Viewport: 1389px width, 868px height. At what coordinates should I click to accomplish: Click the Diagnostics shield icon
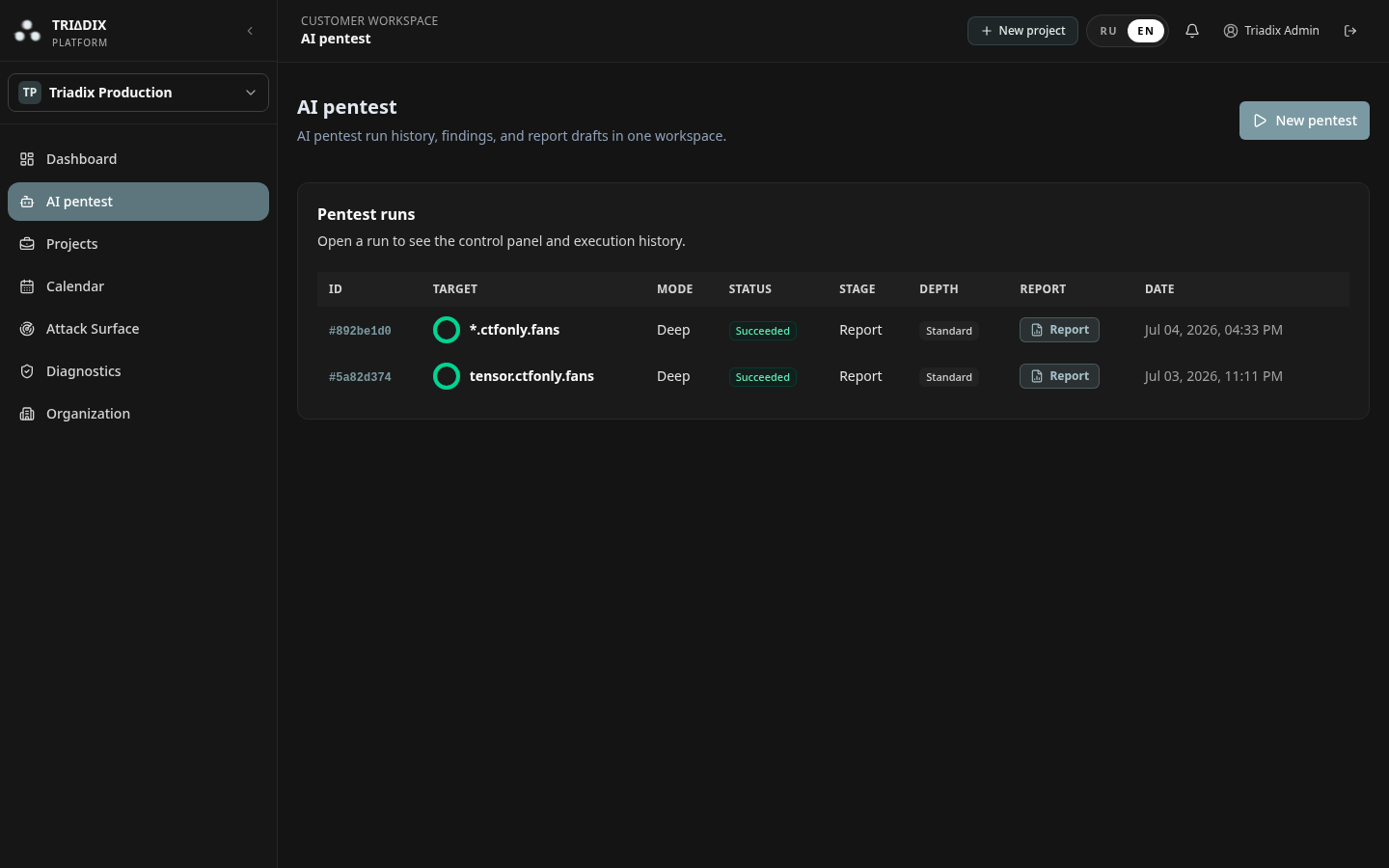click(x=27, y=371)
